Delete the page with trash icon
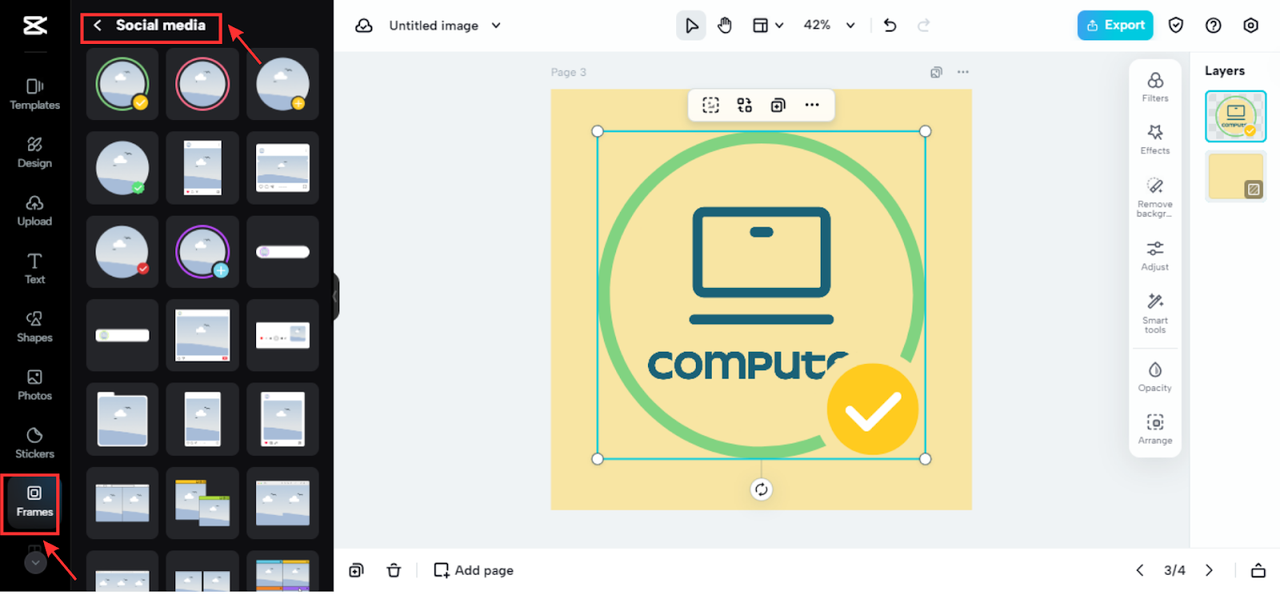This screenshot has width=1280, height=595. [x=394, y=570]
